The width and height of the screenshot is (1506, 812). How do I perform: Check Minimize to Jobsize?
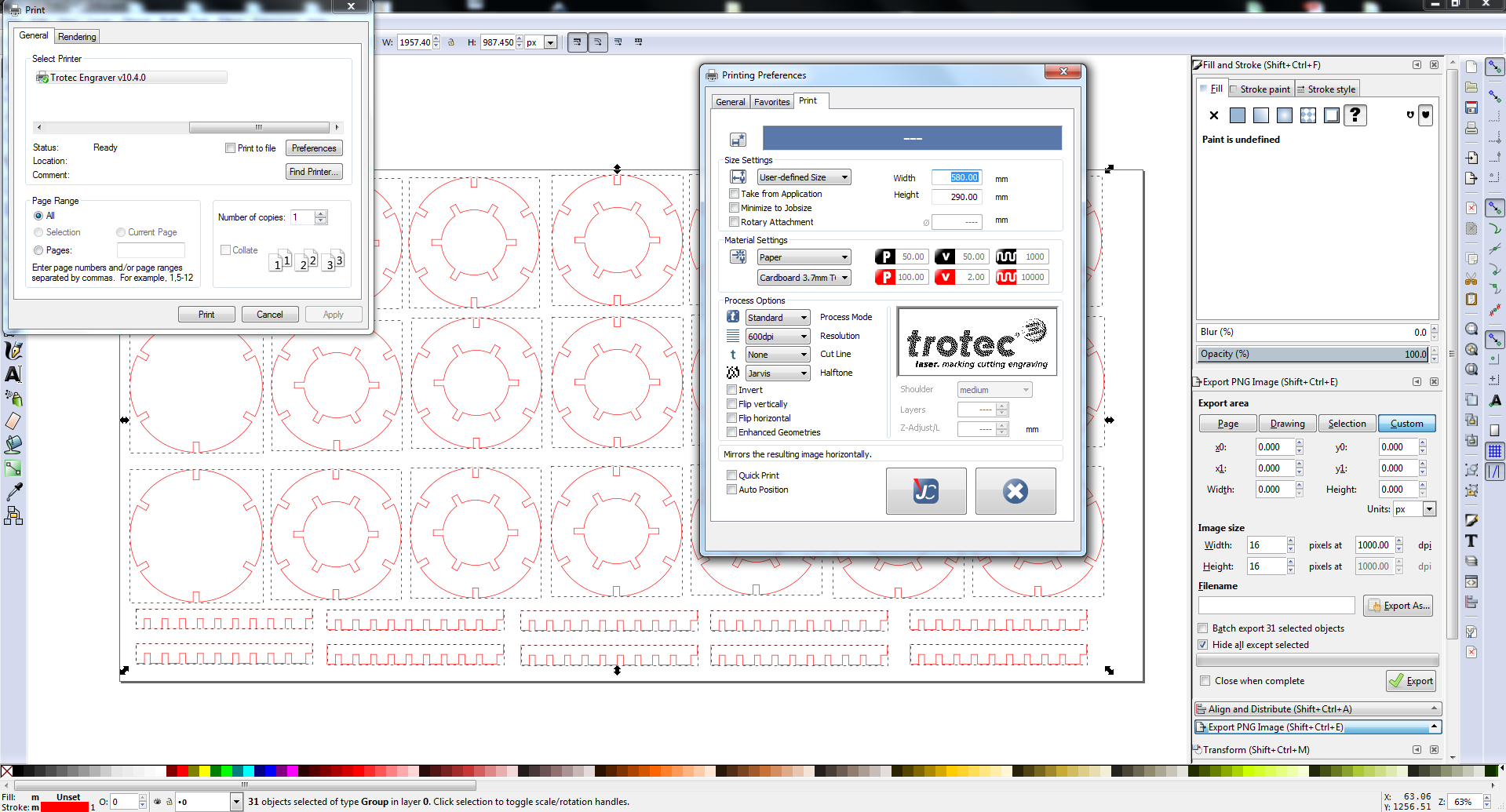[734, 208]
